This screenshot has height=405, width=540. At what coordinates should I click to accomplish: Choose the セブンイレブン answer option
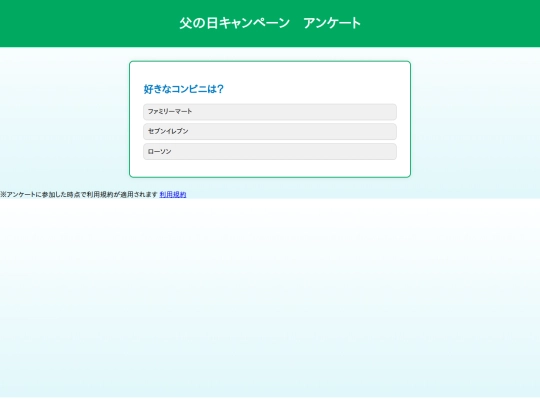pos(270,132)
